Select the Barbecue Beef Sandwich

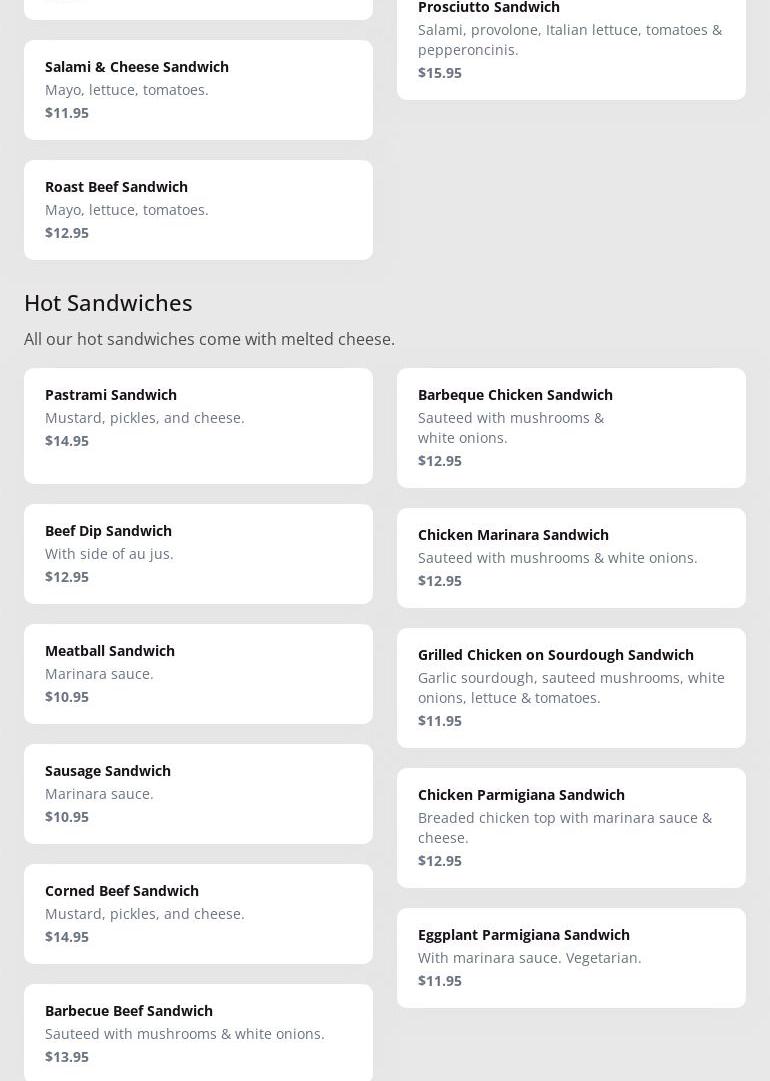pos(198,1032)
